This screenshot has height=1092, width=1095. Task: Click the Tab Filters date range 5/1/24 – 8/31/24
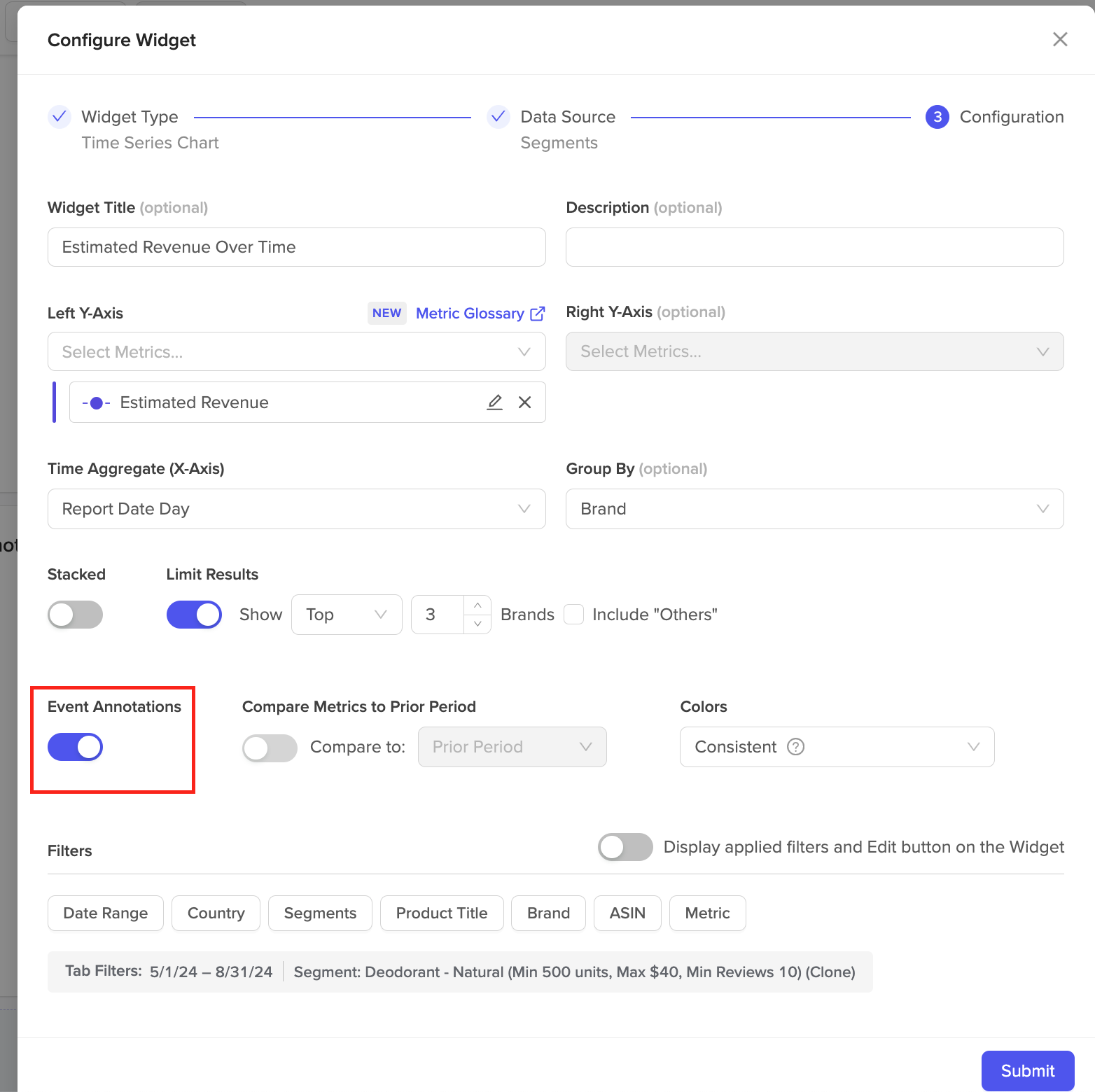[211, 972]
